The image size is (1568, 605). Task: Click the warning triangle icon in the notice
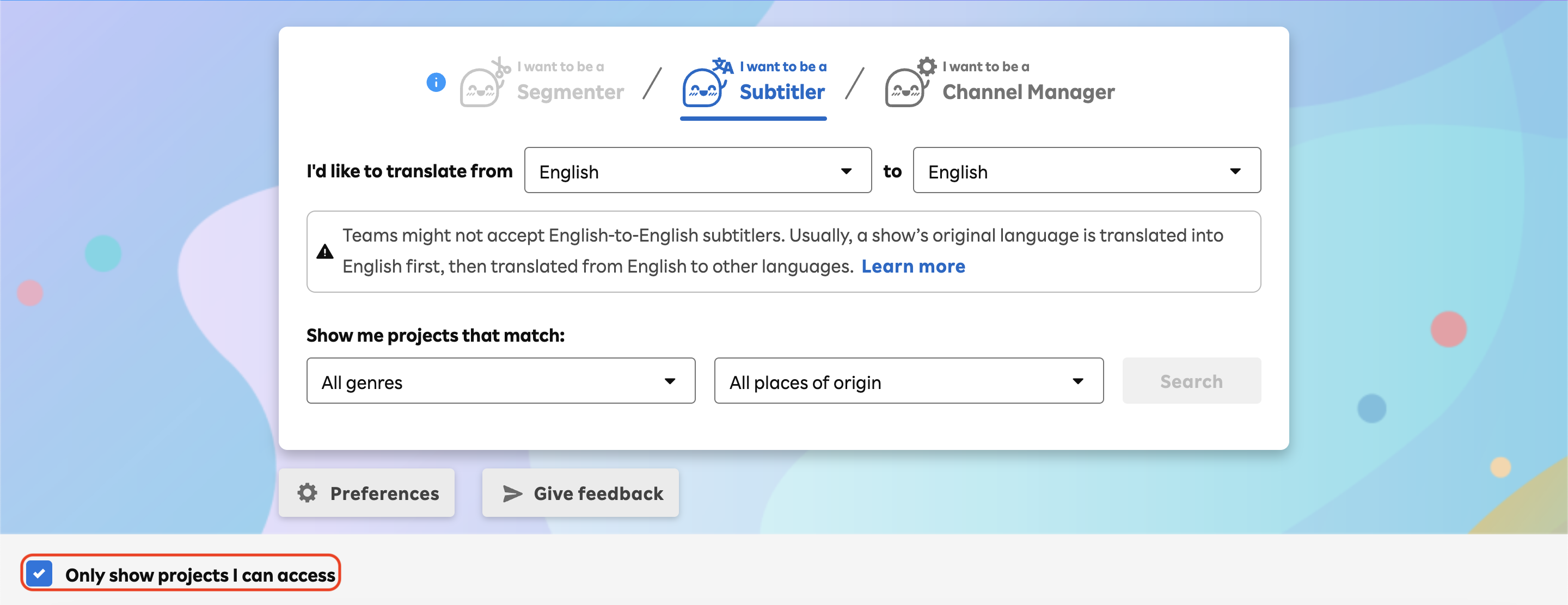click(x=325, y=252)
